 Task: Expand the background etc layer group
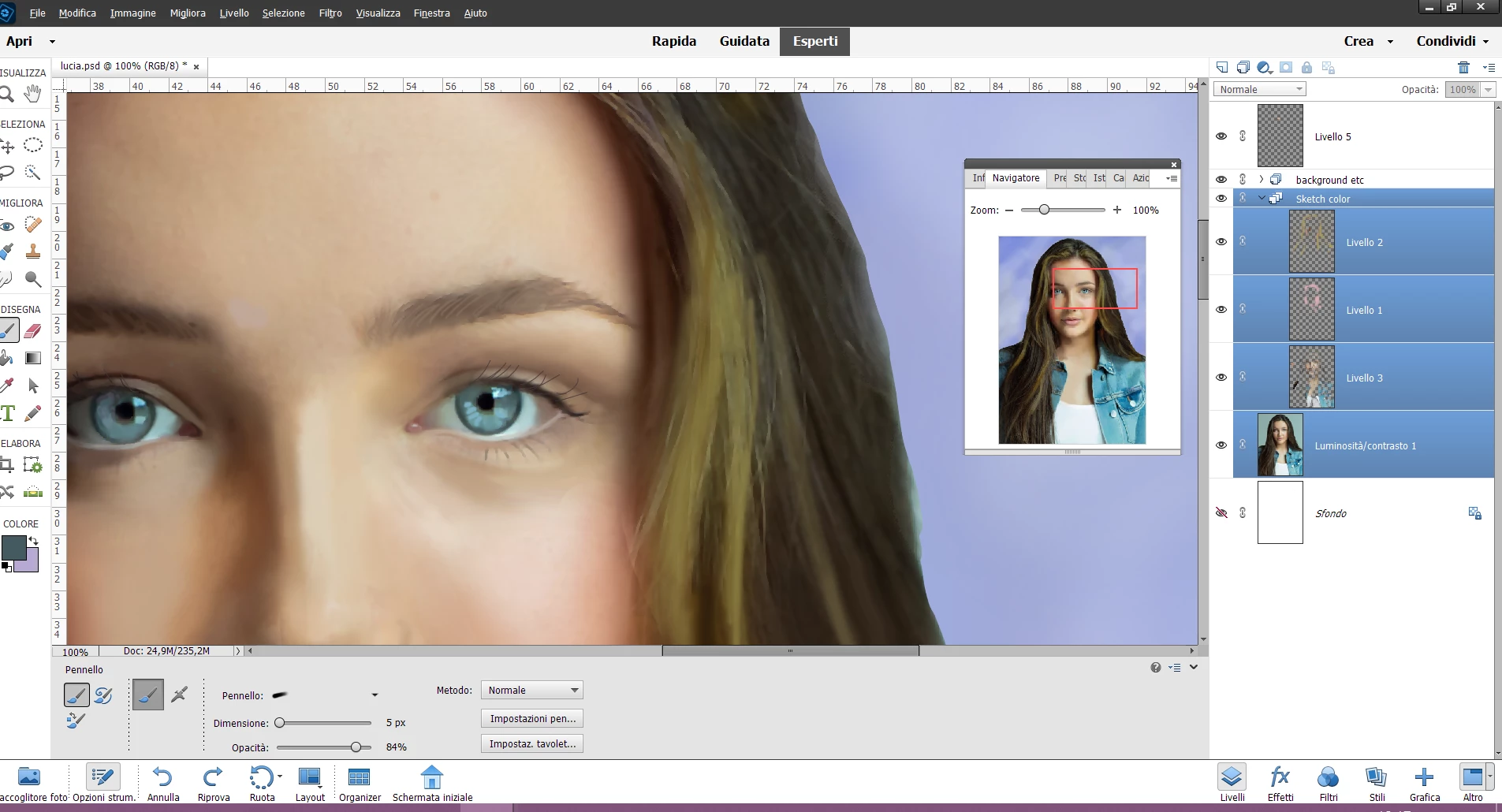1261,180
